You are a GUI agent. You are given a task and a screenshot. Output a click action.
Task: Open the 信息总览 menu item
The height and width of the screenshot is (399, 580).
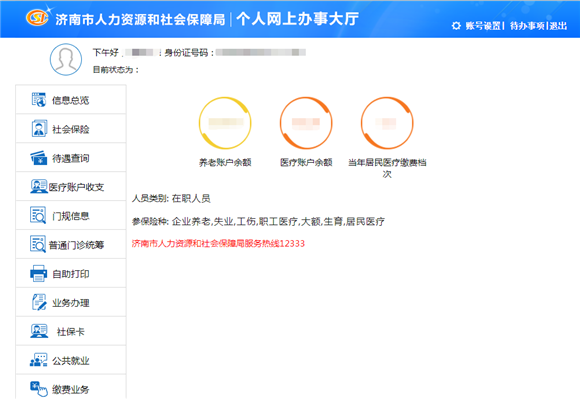click(71, 99)
